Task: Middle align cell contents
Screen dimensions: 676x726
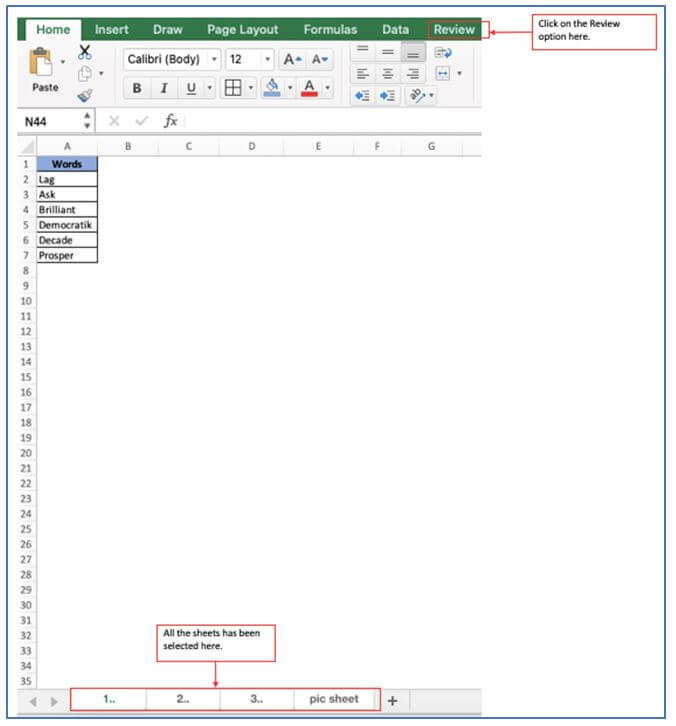Action: tap(388, 51)
